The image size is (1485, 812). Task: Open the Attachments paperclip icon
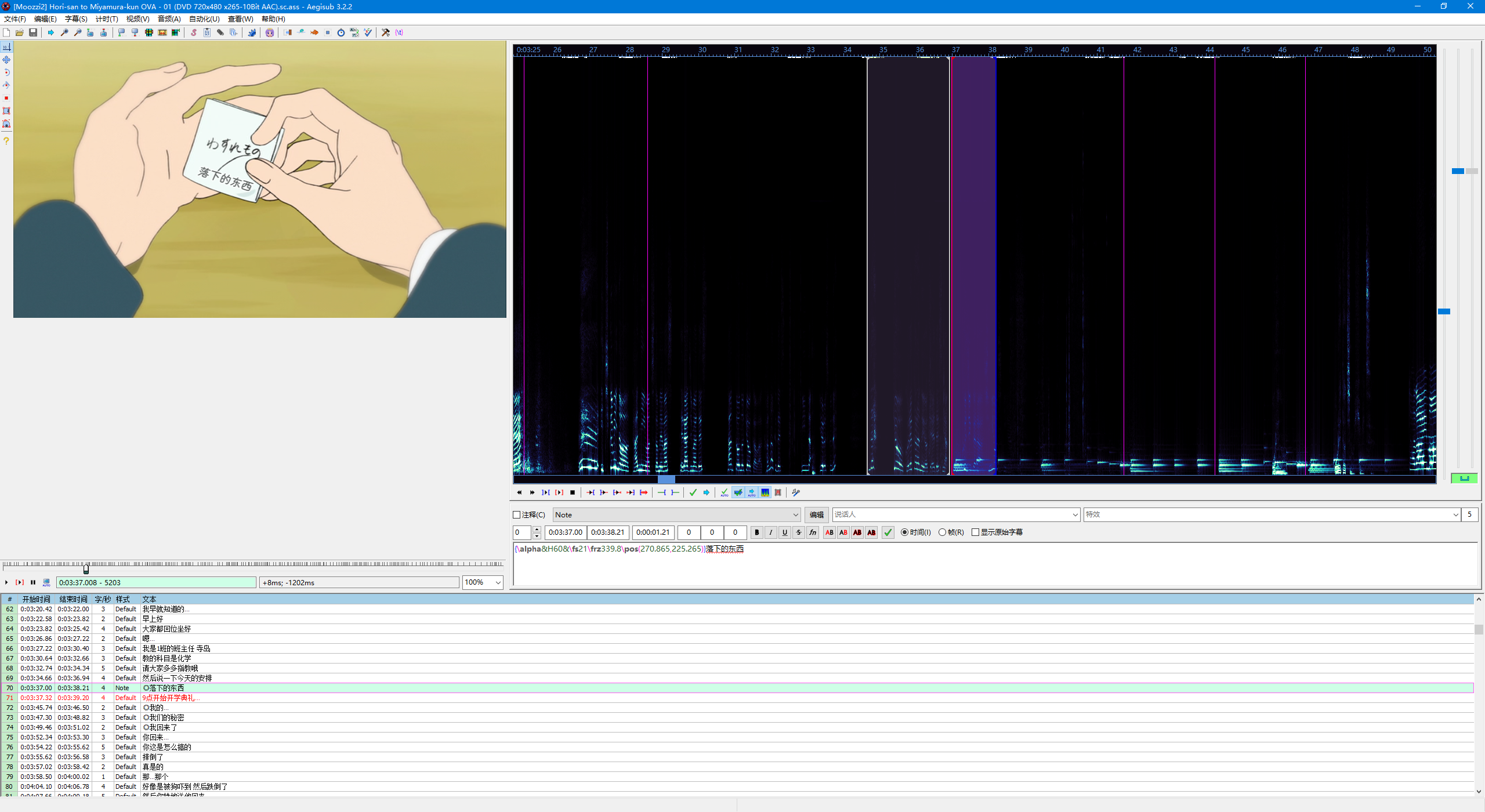point(220,32)
